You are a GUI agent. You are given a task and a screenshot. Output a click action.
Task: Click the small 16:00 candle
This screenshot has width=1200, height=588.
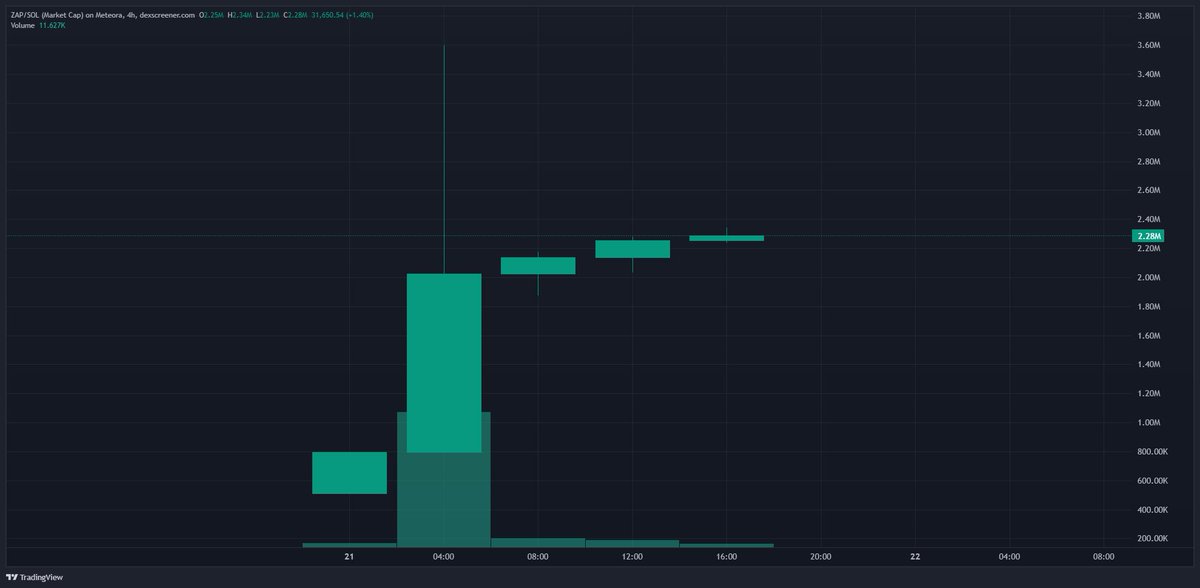(727, 238)
